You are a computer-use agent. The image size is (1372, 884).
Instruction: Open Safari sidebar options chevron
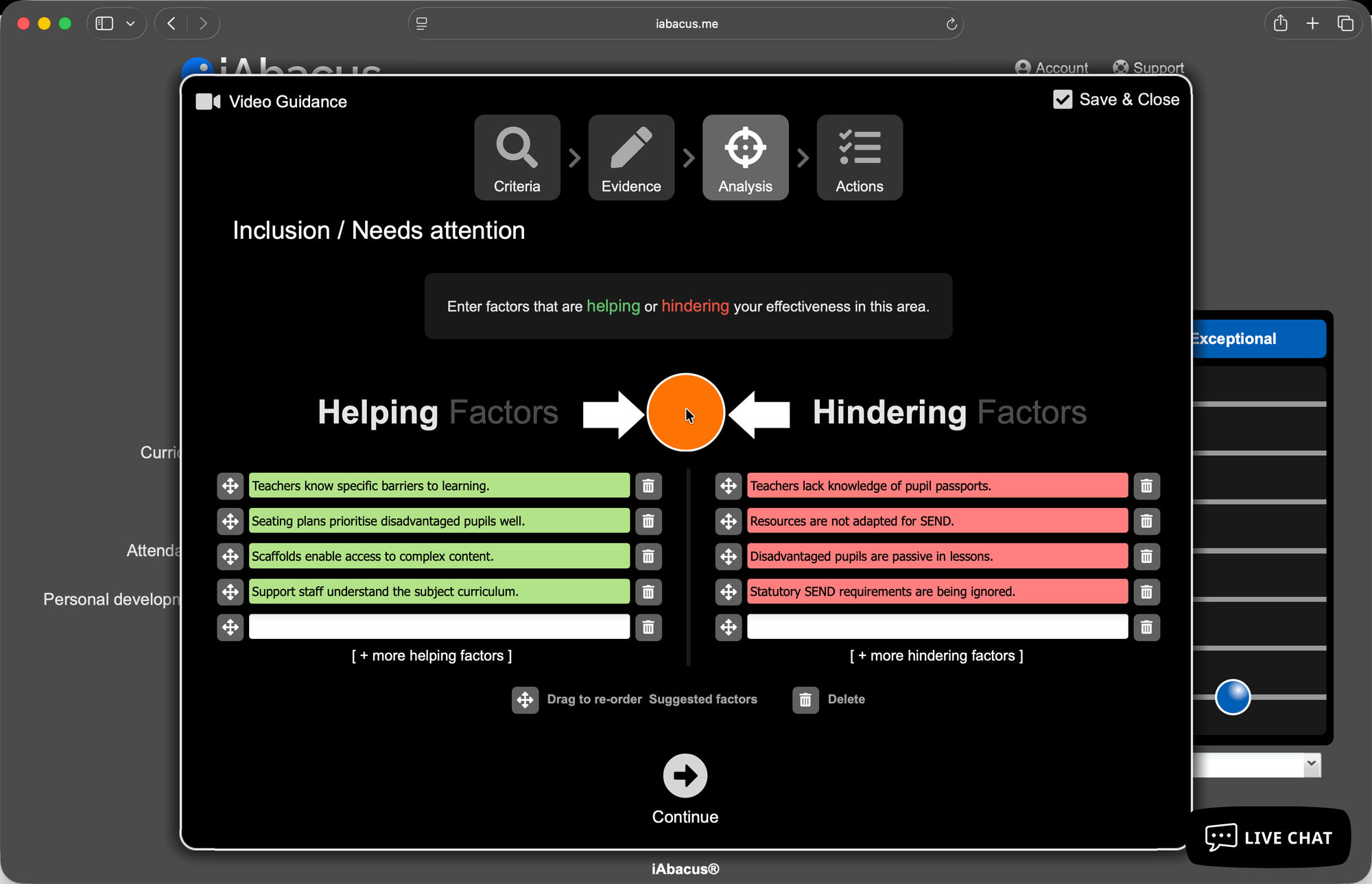[x=130, y=24]
